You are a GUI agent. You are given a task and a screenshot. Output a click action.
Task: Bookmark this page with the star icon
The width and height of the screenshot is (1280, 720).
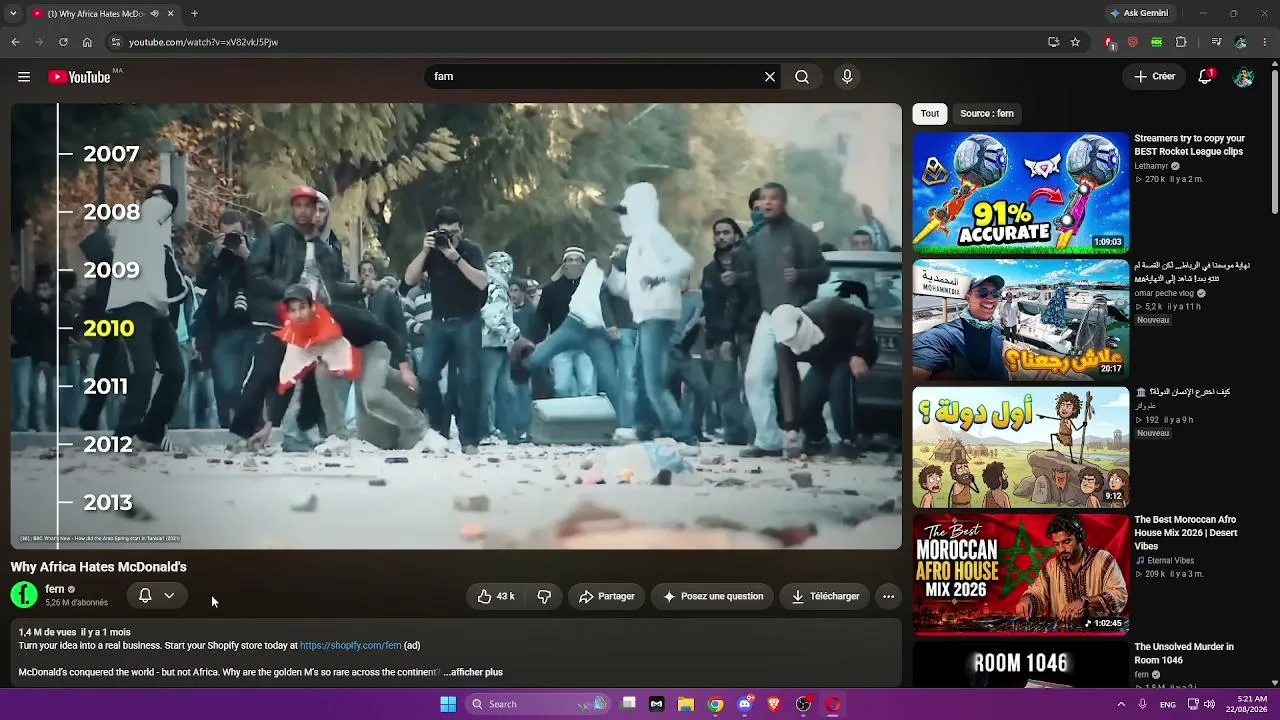(x=1075, y=42)
